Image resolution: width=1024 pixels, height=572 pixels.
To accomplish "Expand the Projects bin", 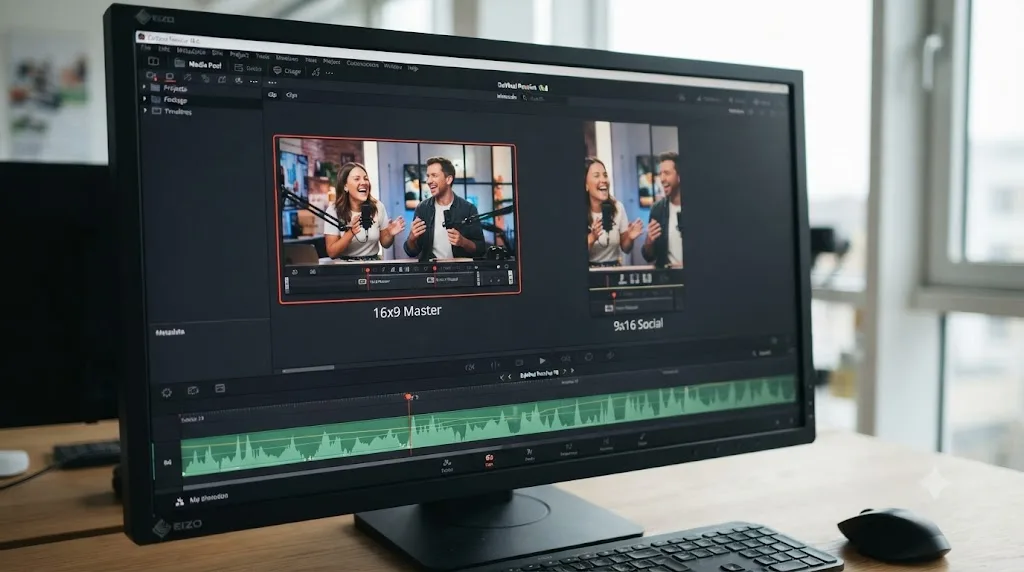I will 144,86.
